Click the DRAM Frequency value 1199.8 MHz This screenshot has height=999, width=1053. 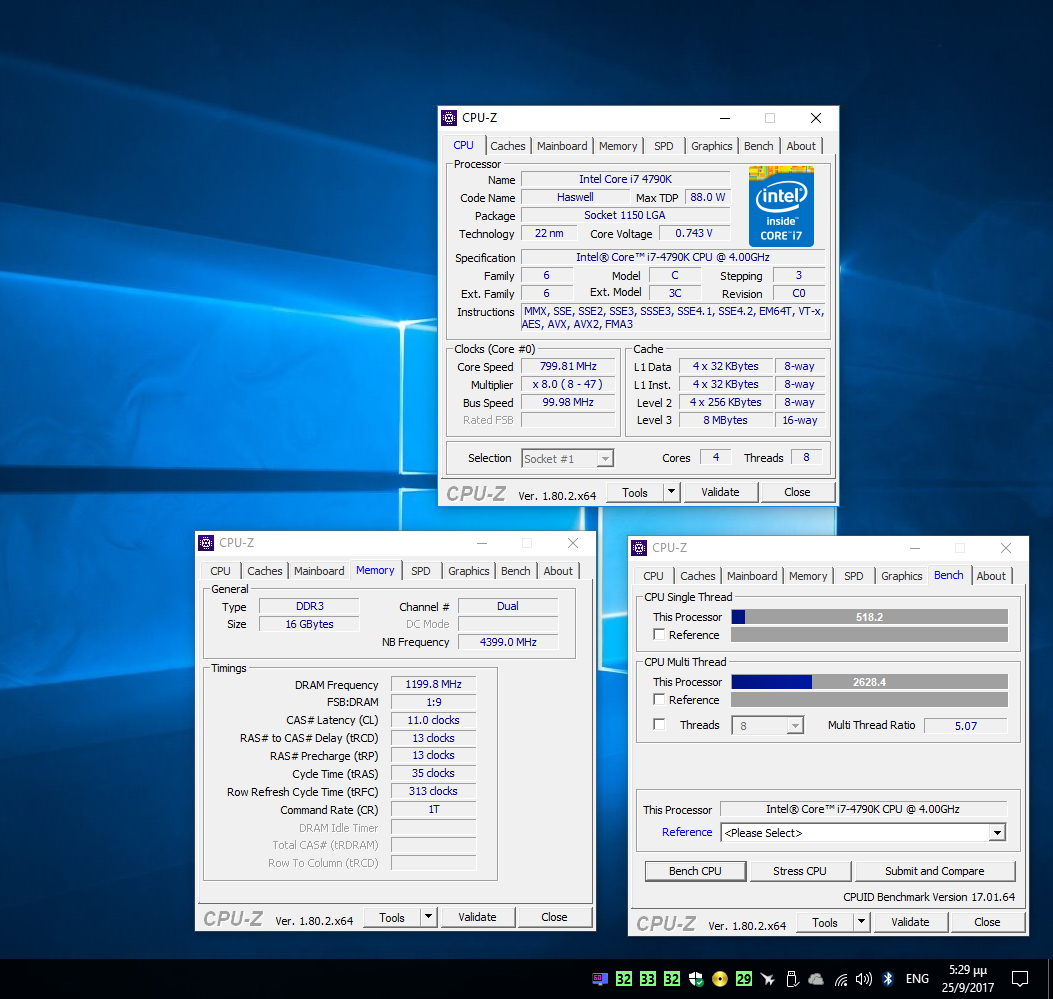[x=433, y=684]
